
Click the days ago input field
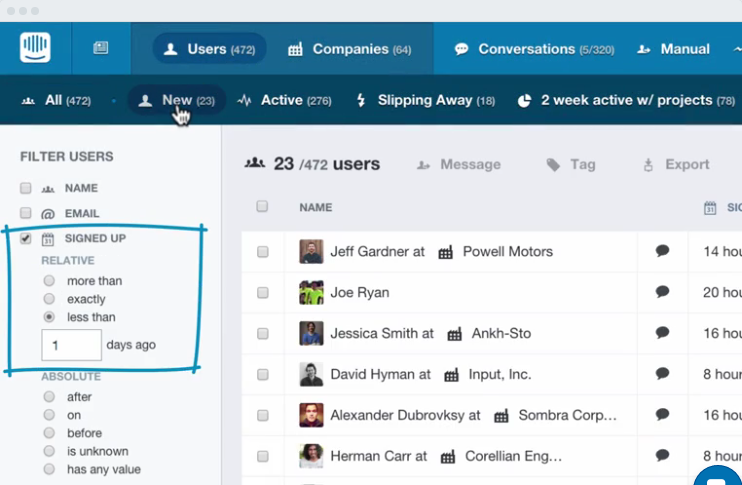[x=71, y=345]
